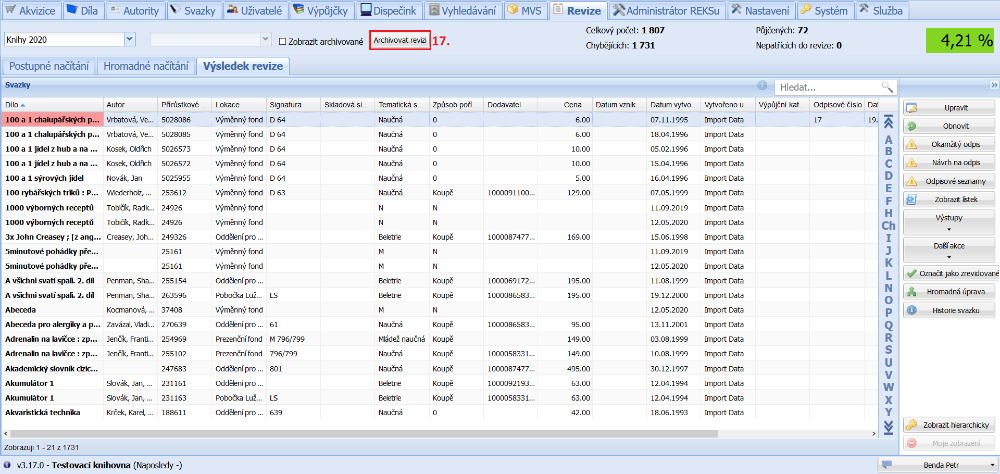The height and width of the screenshot is (474, 1000).
Task: Click the magnifier icon in the search box
Action: coord(886,88)
